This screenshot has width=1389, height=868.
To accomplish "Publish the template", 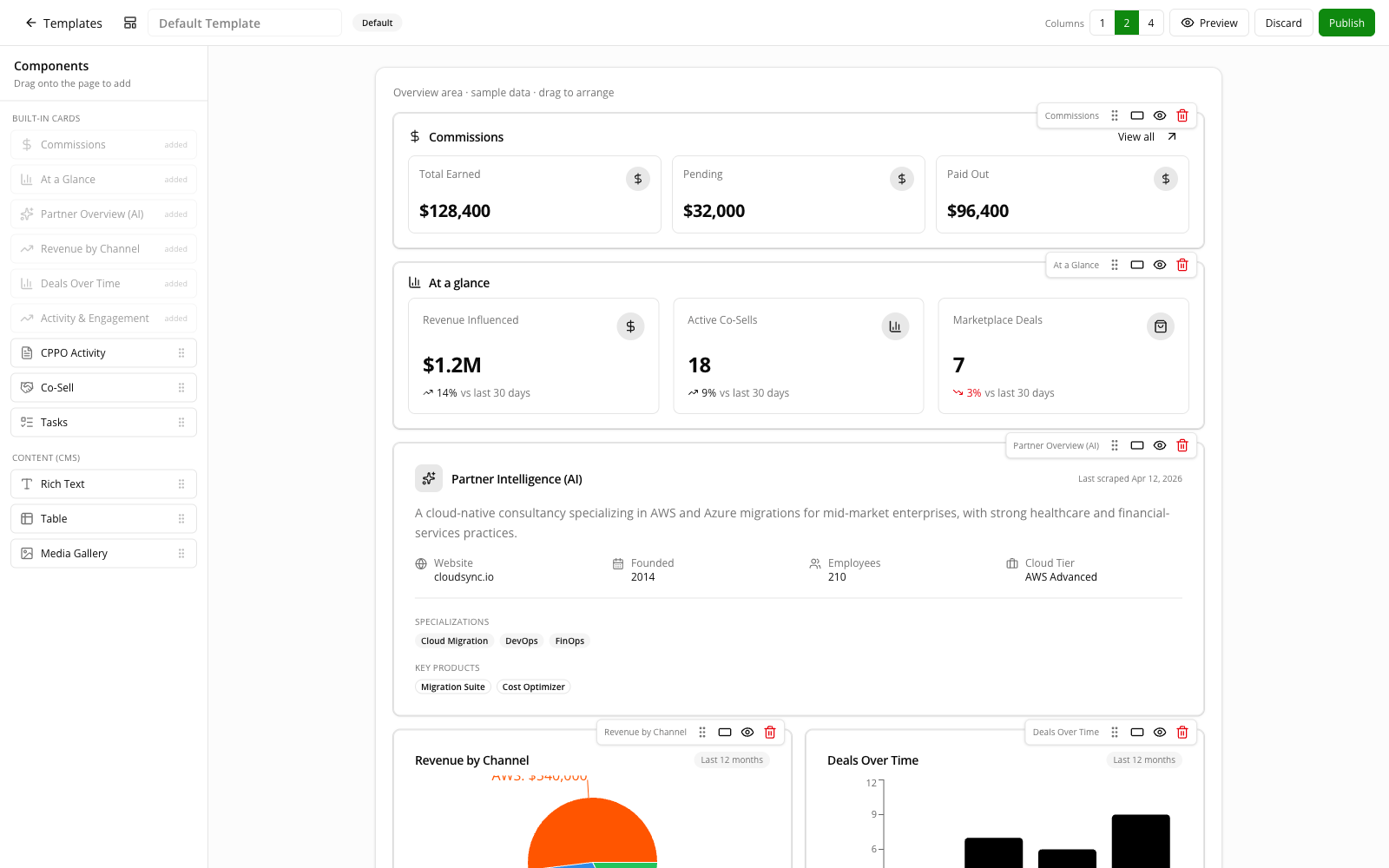I will pos(1346,23).
